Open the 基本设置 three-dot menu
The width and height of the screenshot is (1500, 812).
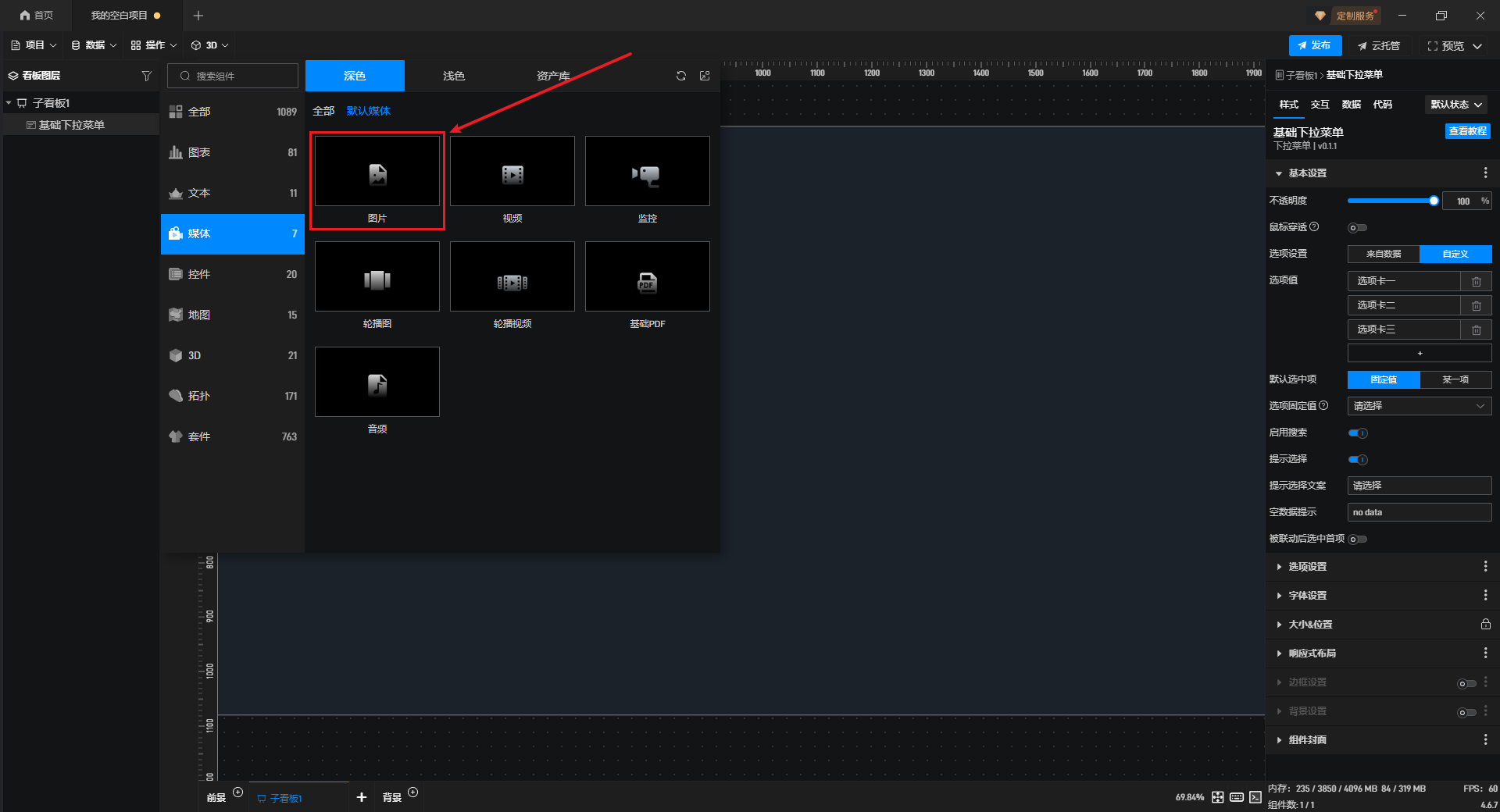tap(1485, 173)
